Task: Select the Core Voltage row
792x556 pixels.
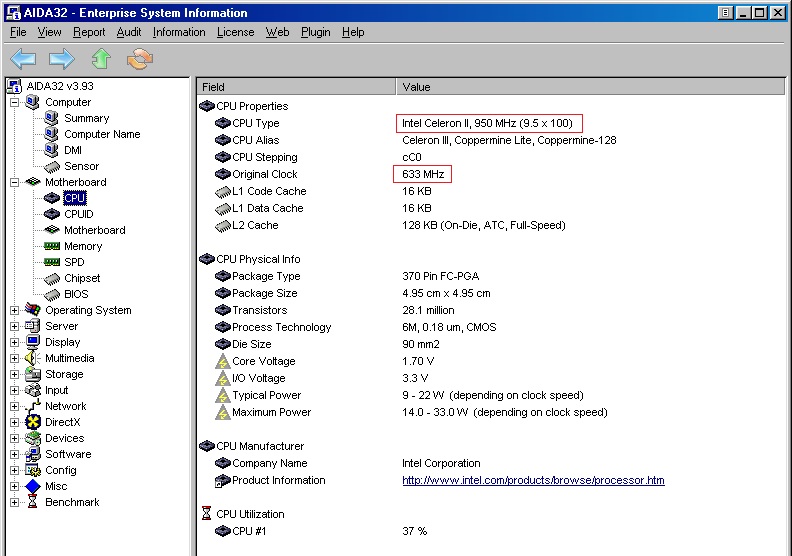Action: click(x=491, y=361)
